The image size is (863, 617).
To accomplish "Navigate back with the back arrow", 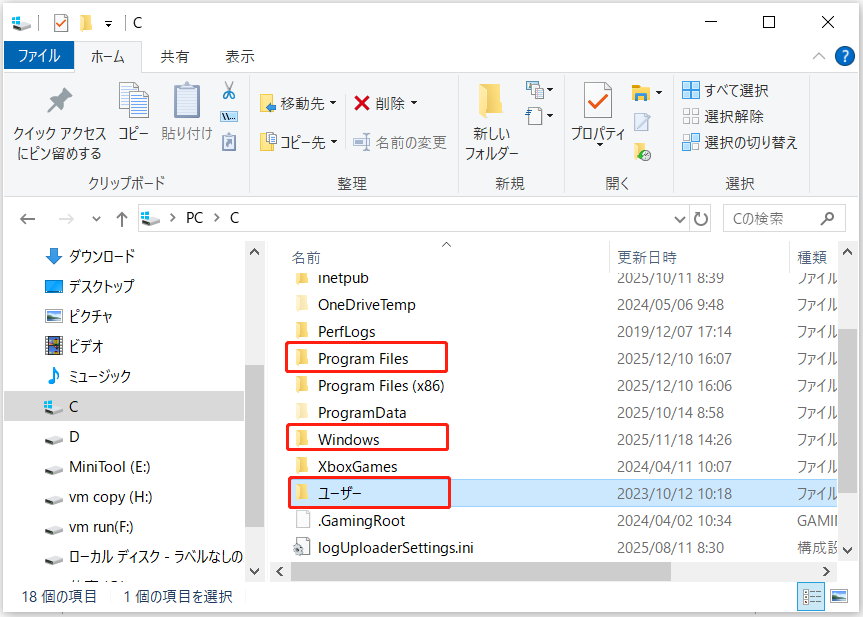I will coord(27,218).
